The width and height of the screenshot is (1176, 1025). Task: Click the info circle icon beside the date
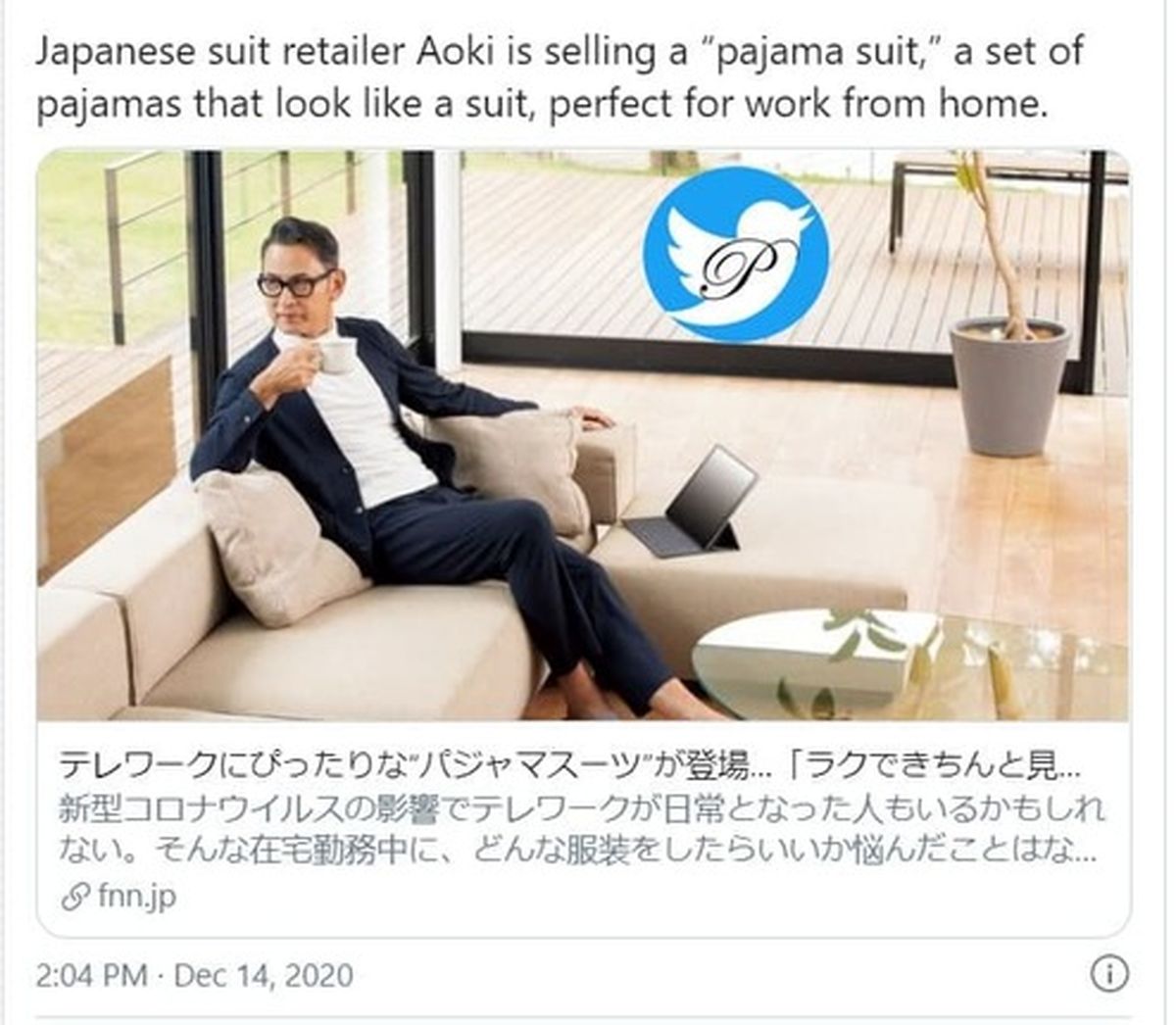[x=1108, y=974]
